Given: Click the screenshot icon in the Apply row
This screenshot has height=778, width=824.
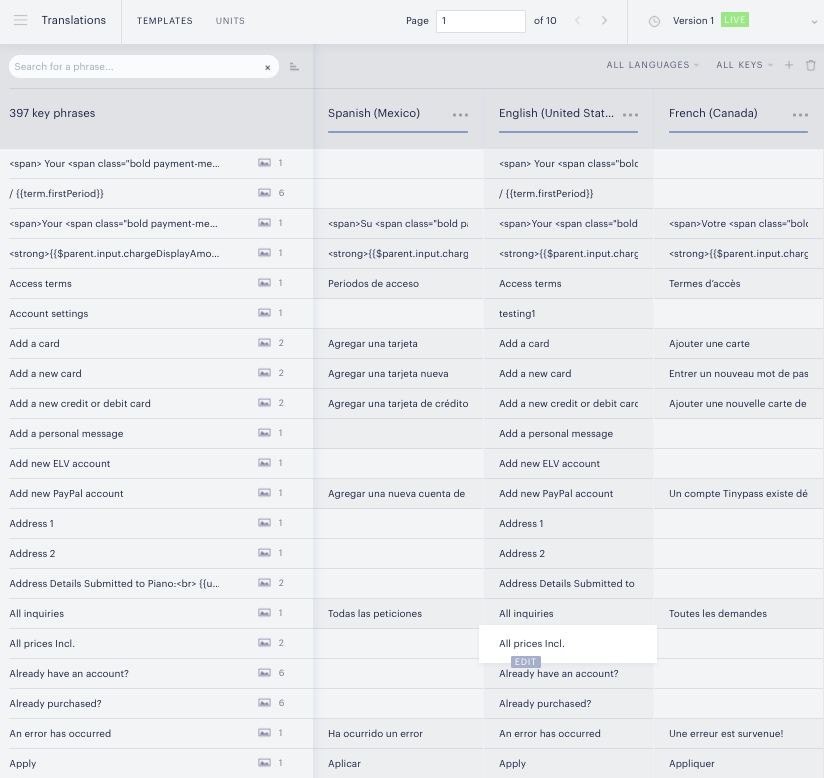Looking at the screenshot, I should [x=264, y=762].
